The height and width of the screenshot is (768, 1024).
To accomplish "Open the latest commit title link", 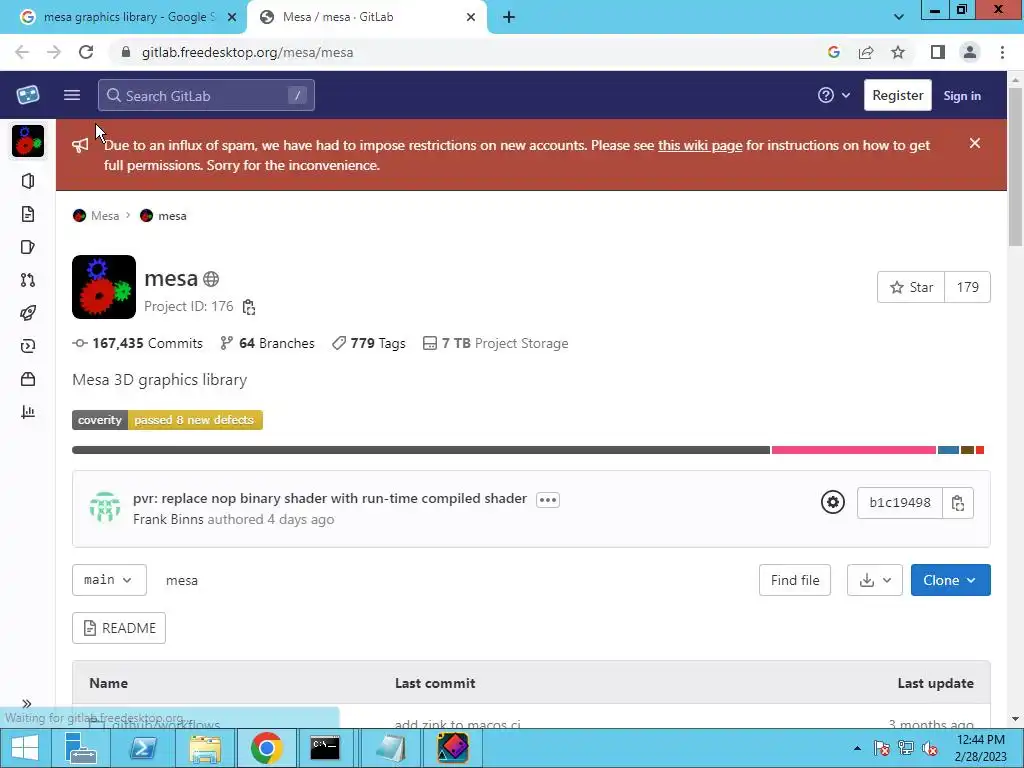I will [330, 498].
